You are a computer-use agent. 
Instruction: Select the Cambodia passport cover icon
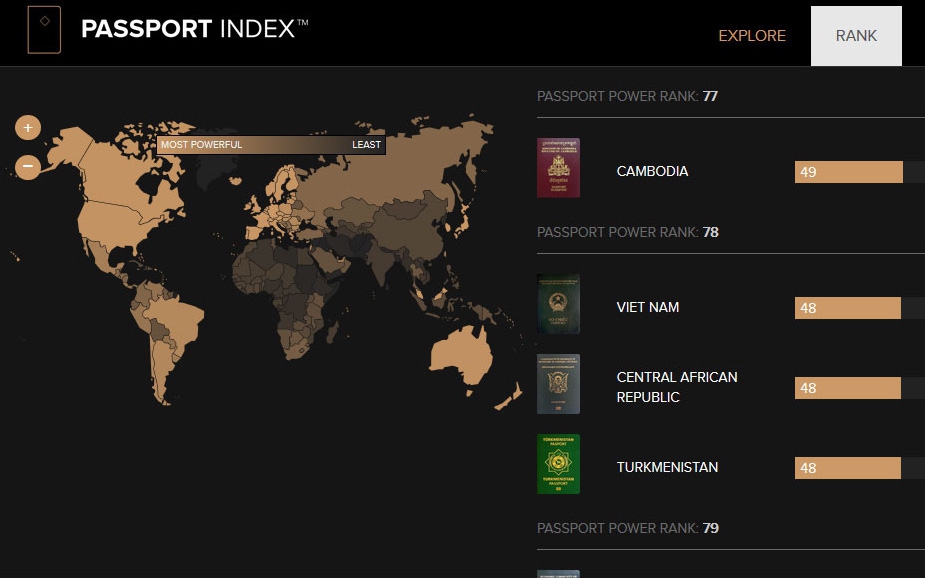point(558,167)
